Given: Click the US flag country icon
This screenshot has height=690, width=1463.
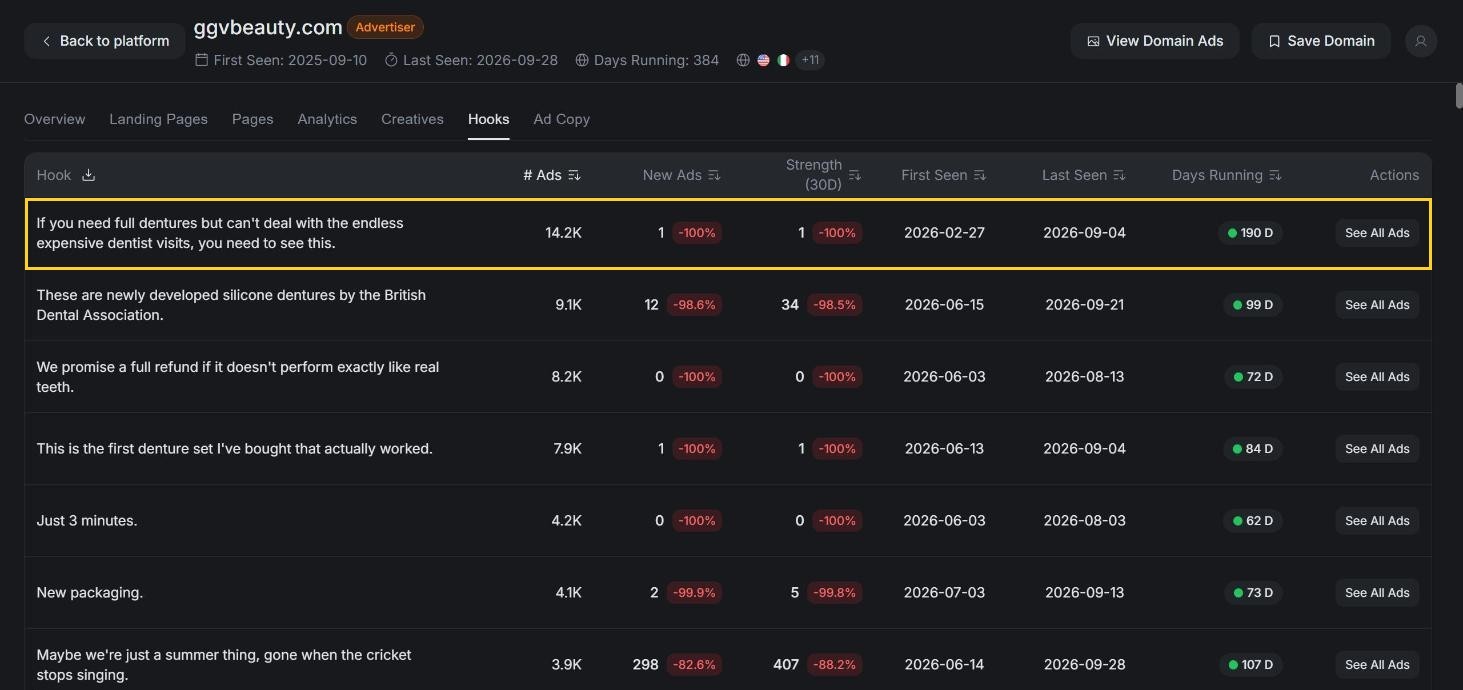Looking at the screenshot, I should tap(763, 60).
